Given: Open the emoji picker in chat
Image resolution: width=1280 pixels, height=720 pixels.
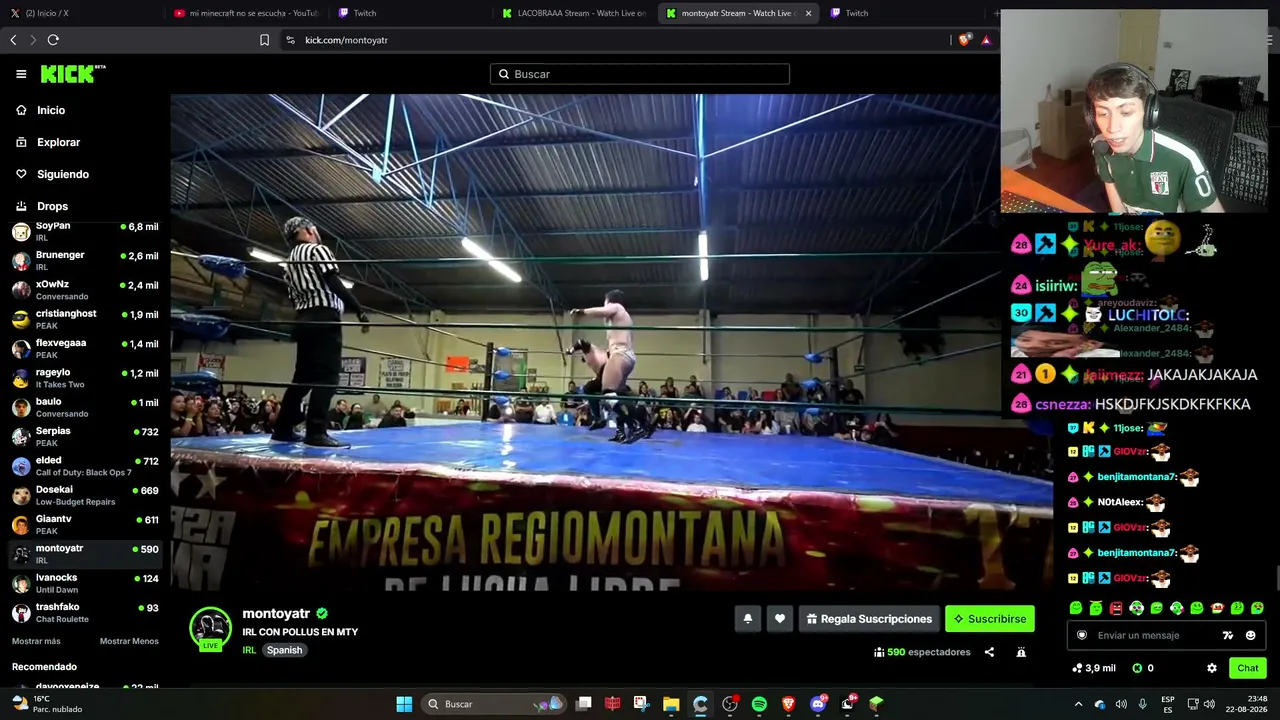Looking at the screenshot, I should click(x=1250, y=635).
